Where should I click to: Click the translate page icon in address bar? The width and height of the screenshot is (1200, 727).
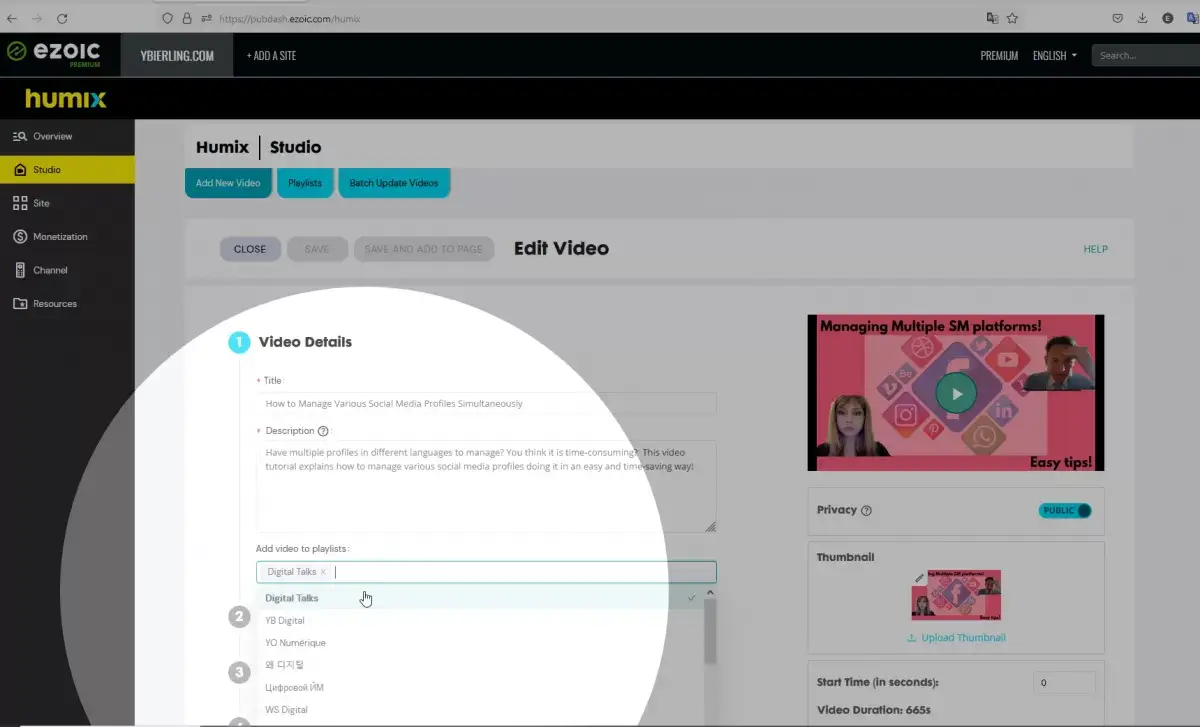click(x=992, y=18)
